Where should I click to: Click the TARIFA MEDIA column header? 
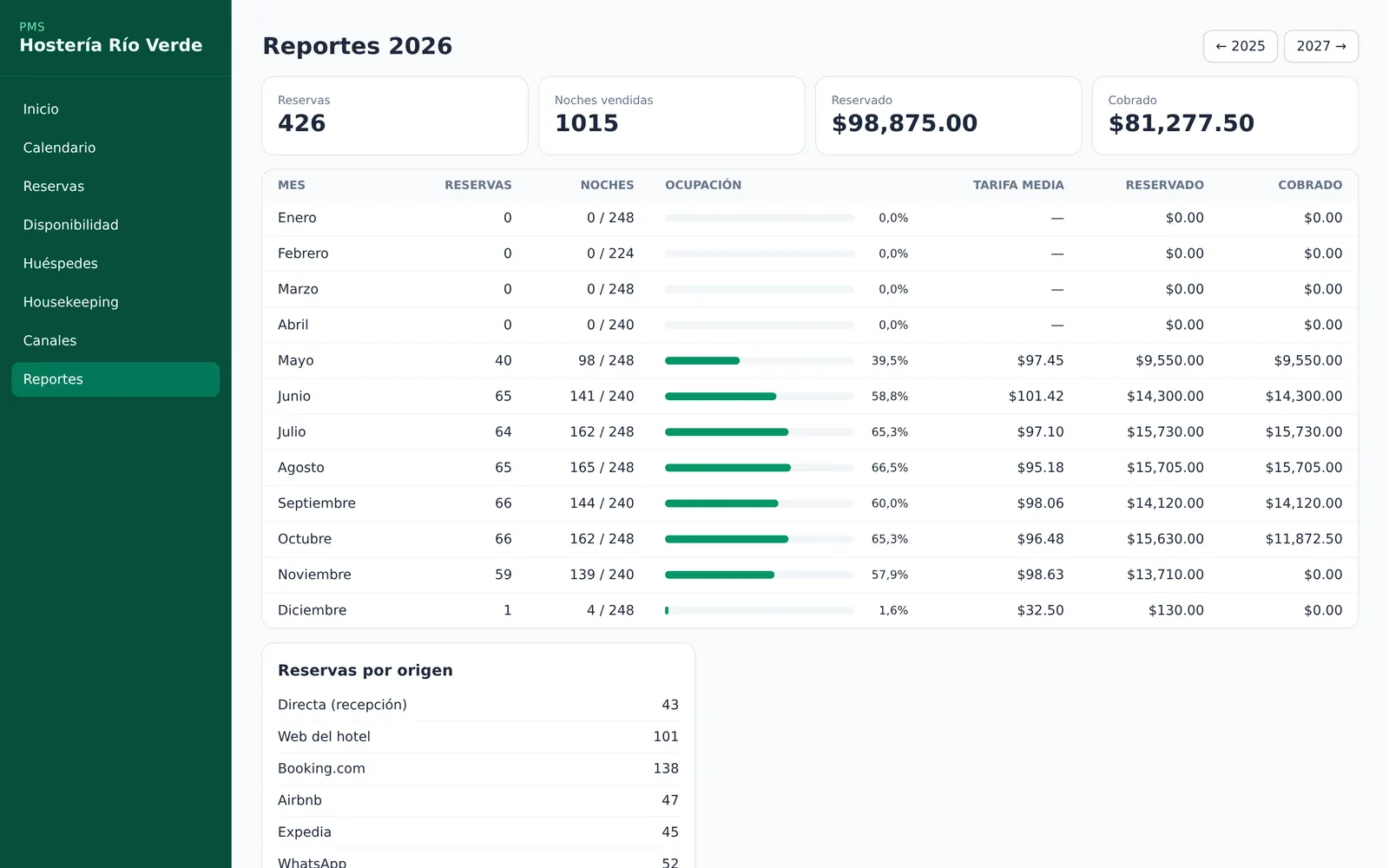click(1018, 185)
